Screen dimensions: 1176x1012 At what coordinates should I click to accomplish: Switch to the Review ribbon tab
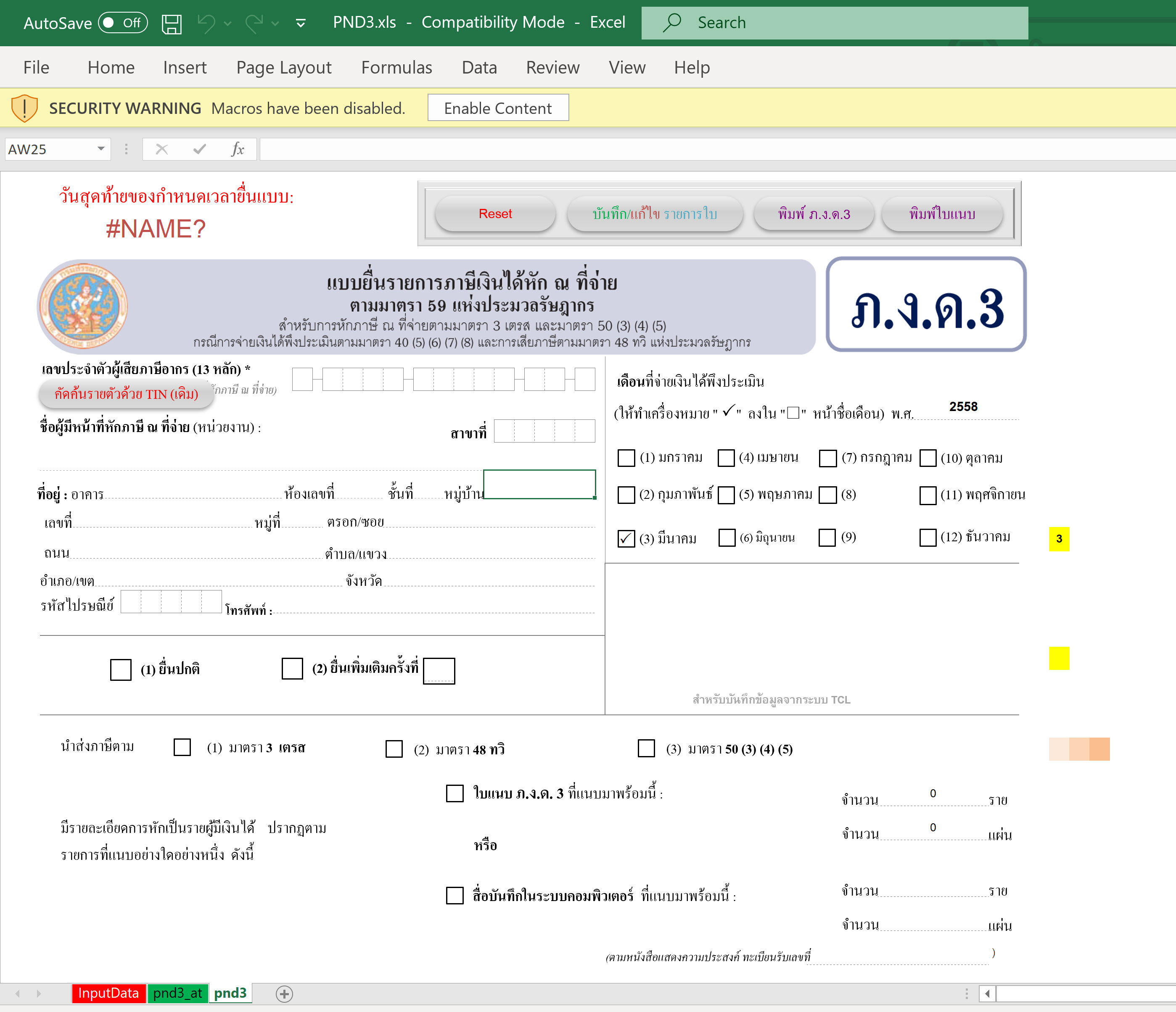click(552, 68)
